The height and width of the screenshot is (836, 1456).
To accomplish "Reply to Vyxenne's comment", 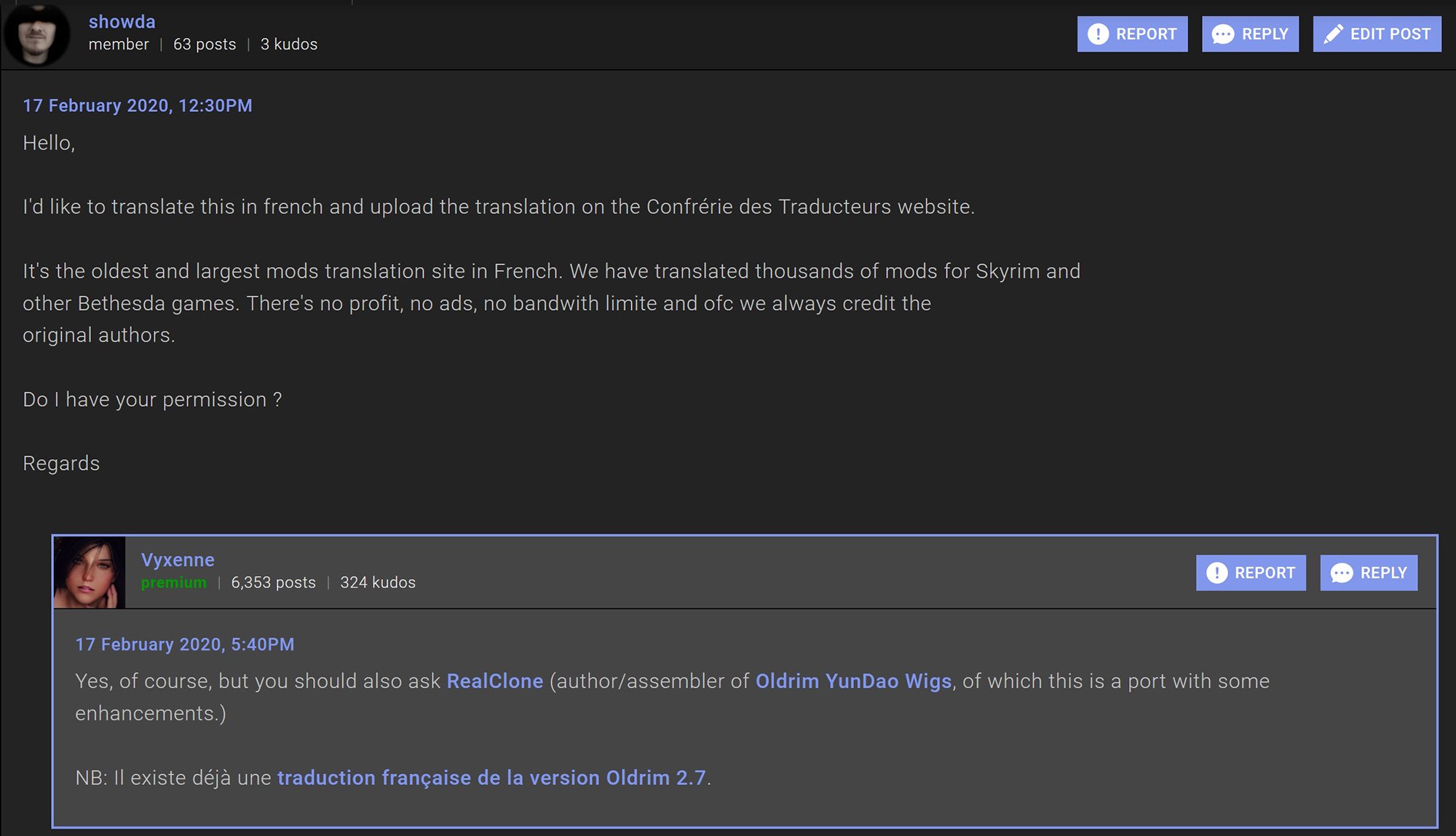I will click(x=1369, y=573).
